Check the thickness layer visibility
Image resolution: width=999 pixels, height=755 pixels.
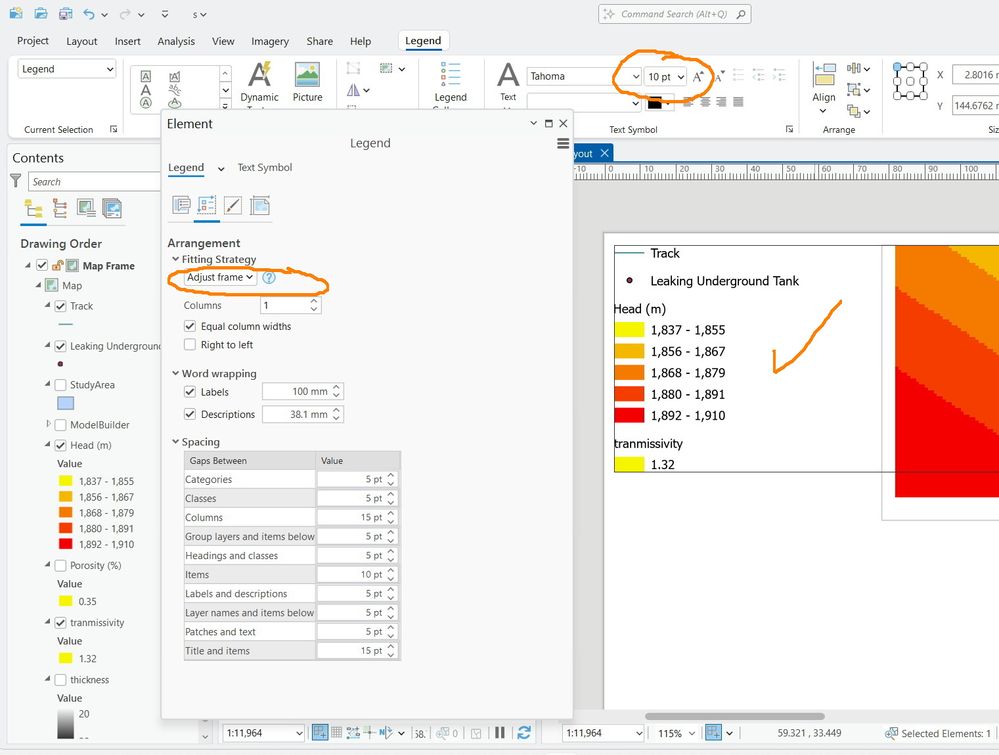pyautogui.click(x=61, y=680)
